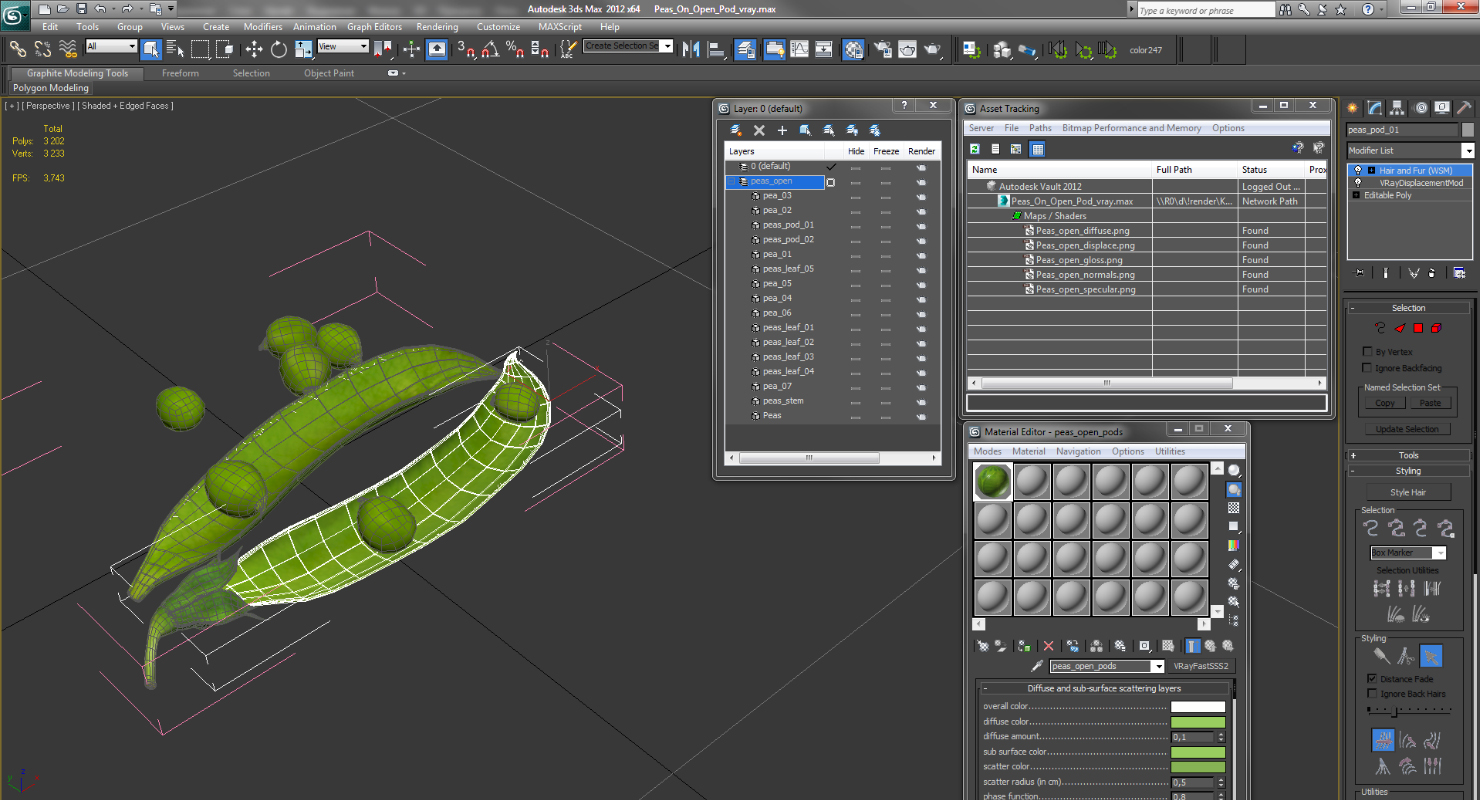
Task: Uncheck the Distance Fade option
Action: click(1372, 678)
